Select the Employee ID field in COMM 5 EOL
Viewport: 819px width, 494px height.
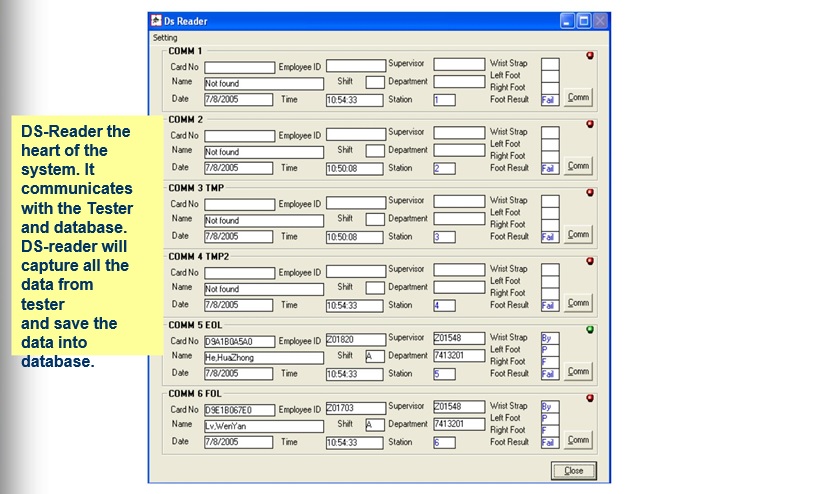pos(355,340)
